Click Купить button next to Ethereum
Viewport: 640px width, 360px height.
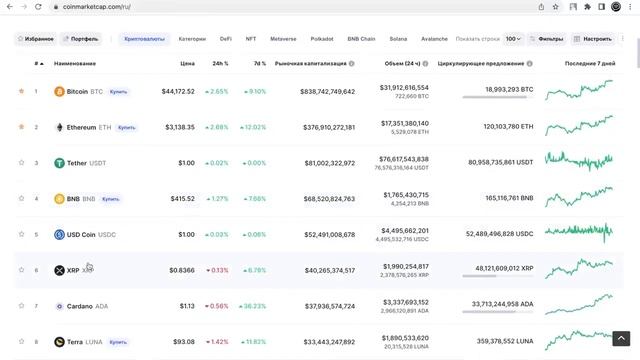(127, 127)
